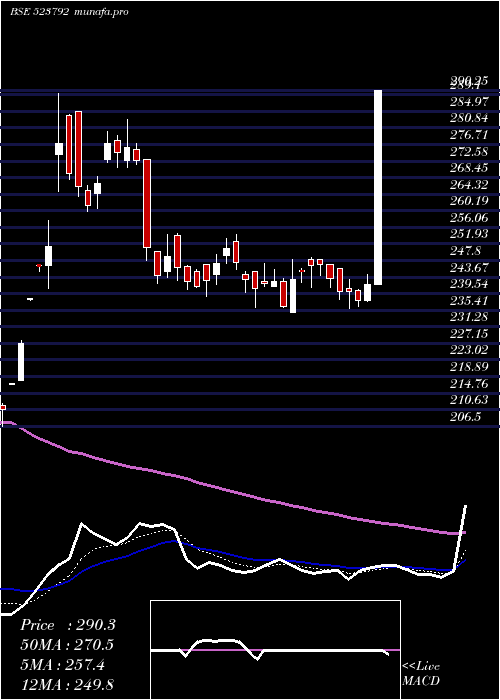Click the 5MA : 257.4 readout
This screenshot has height=700, width=500.
tap(62, 665)
